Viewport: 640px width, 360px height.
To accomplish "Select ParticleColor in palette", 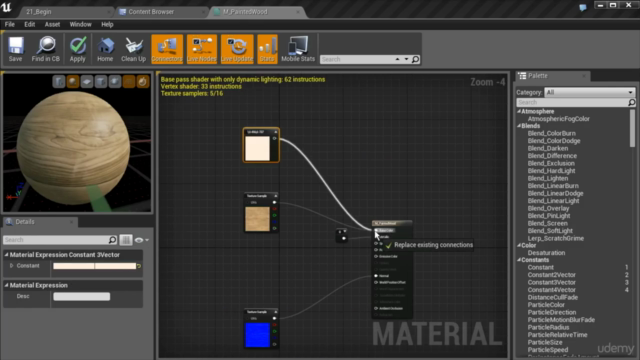I will 546,305.
